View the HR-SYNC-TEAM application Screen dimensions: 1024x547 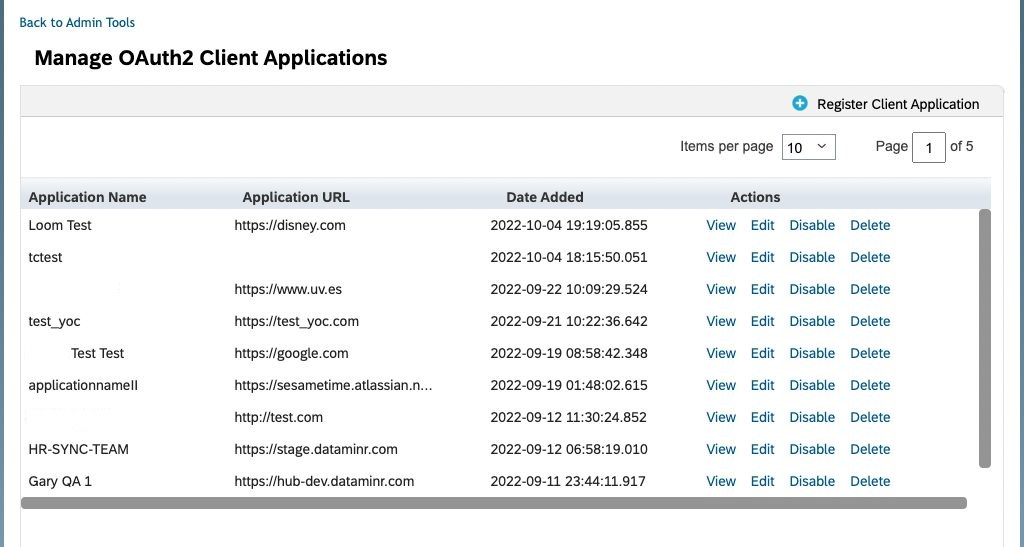point(721,449)
